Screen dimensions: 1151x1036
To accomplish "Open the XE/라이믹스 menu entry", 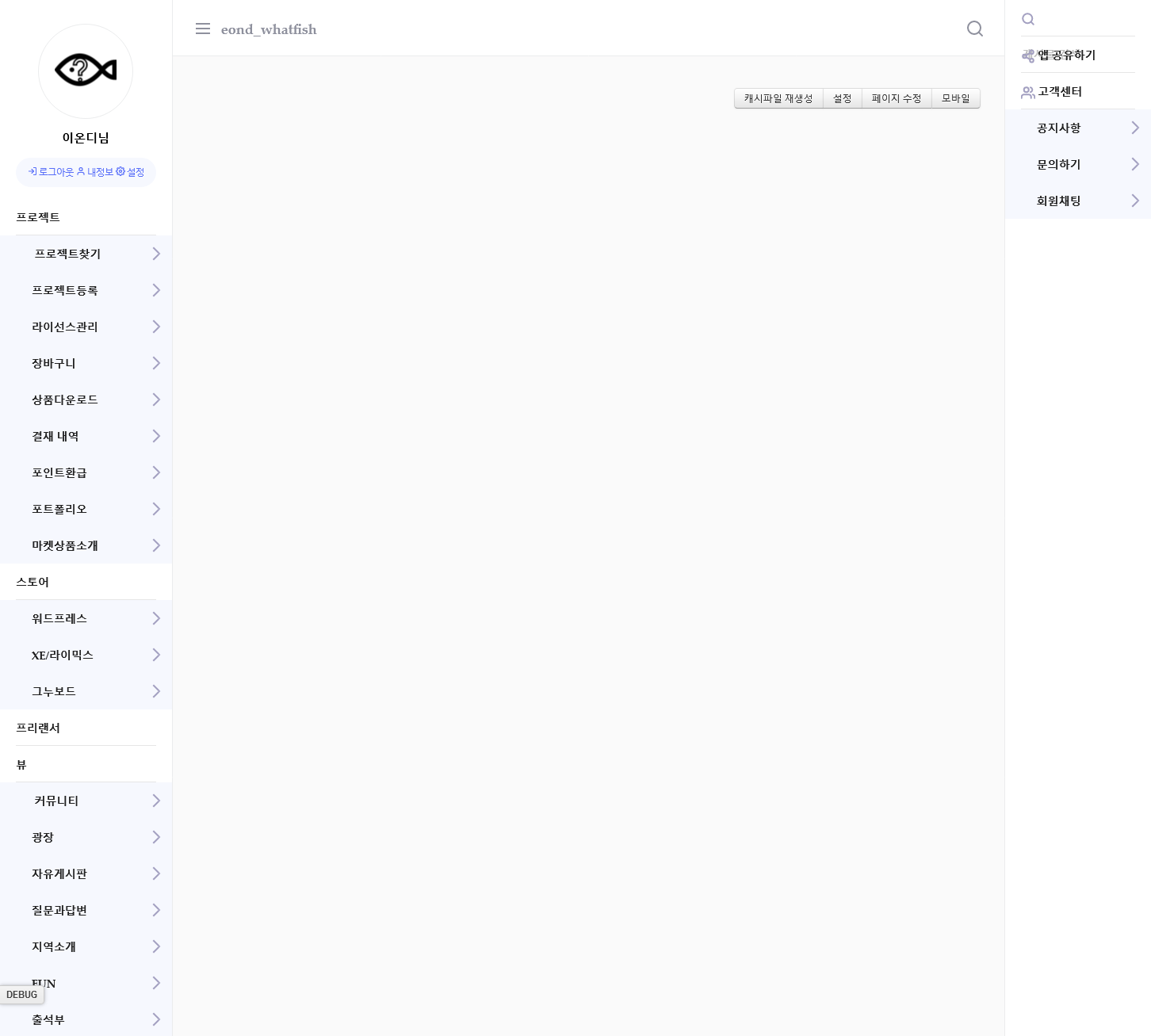I will coord(63,655).
